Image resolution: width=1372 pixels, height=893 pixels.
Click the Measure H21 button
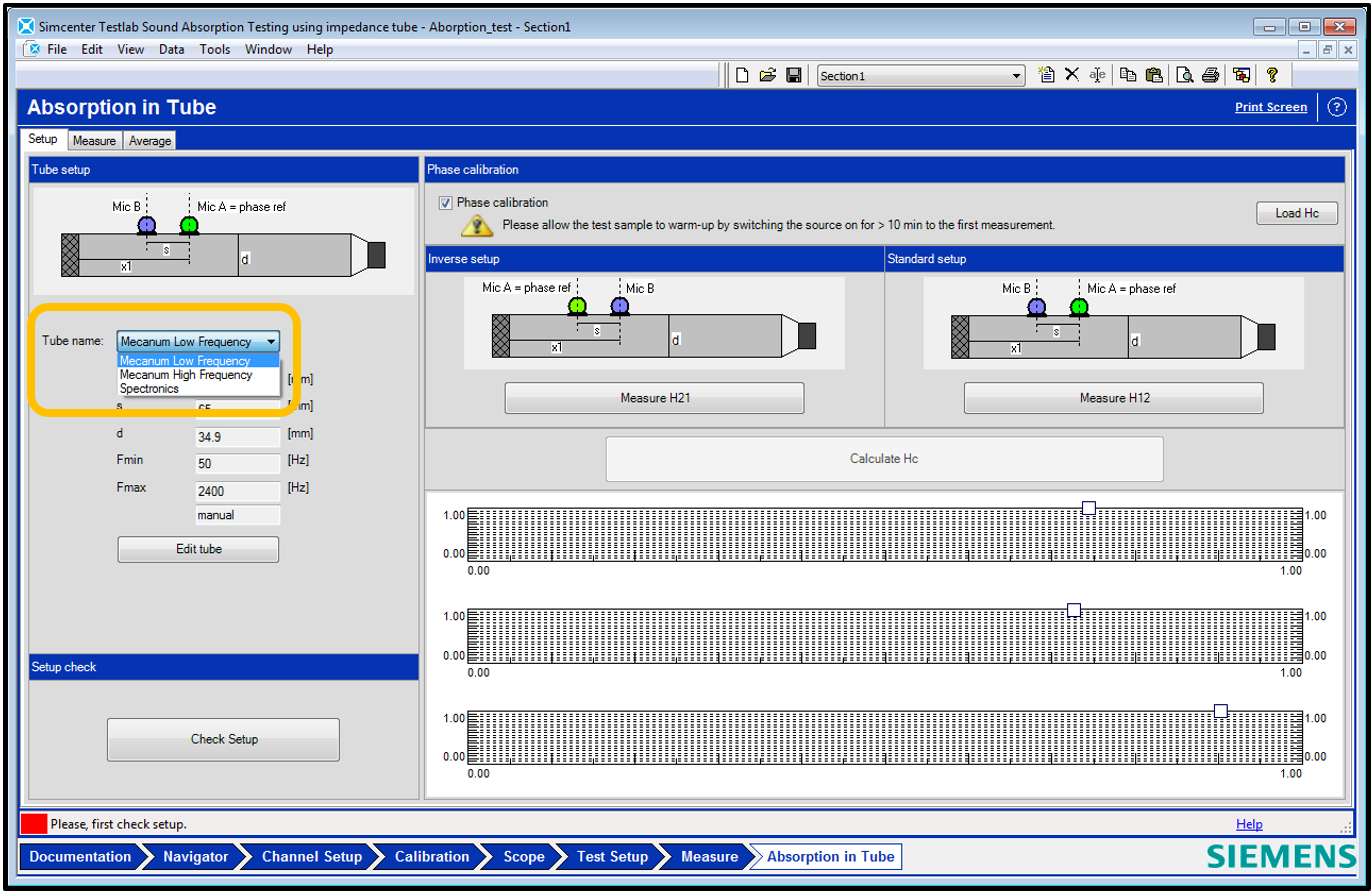(x=654, y=398)
